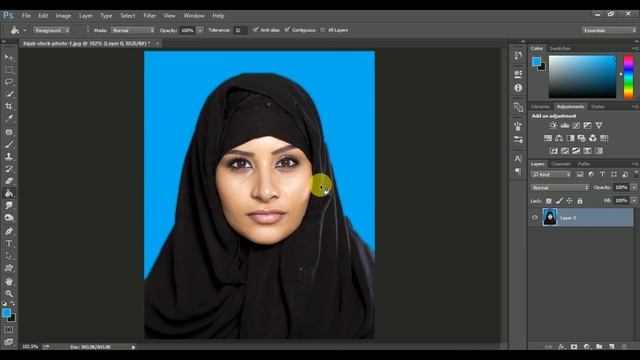Add an Invert adjustment

[553, 151]
